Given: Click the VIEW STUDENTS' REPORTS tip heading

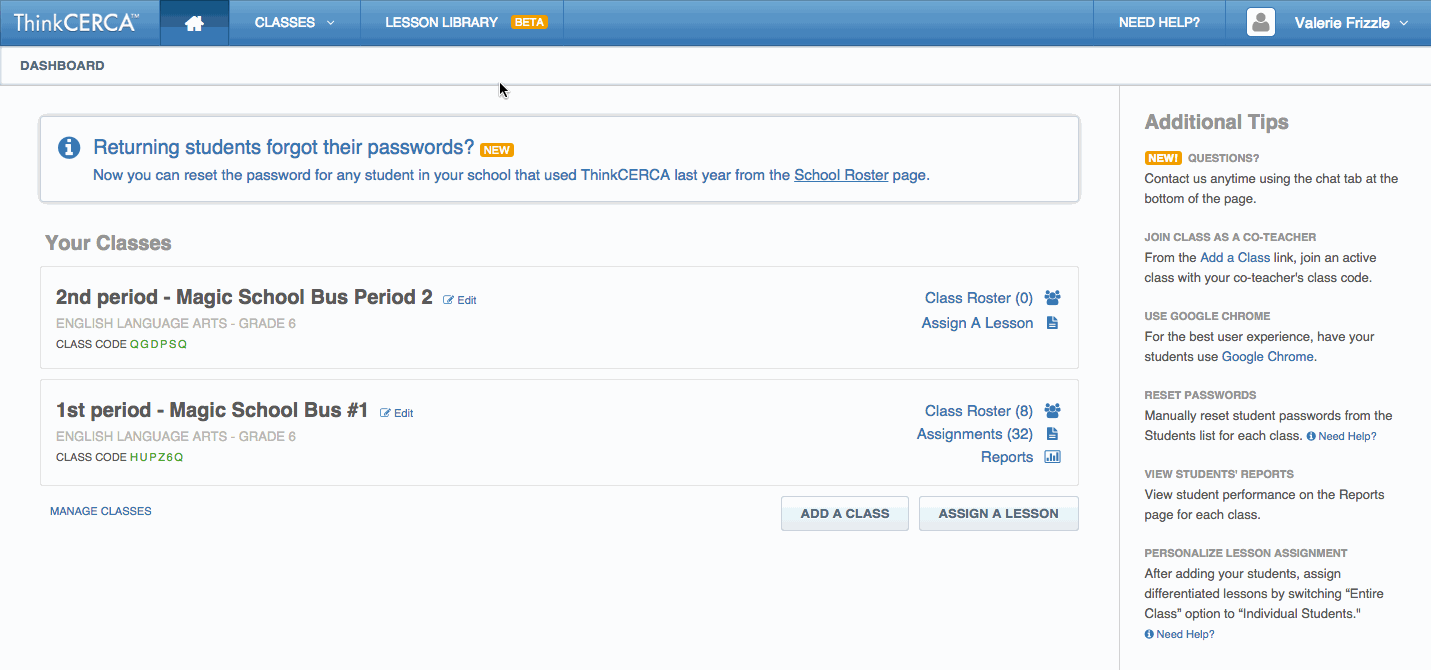Looking at the screenshot, I should pos(1219,474).
